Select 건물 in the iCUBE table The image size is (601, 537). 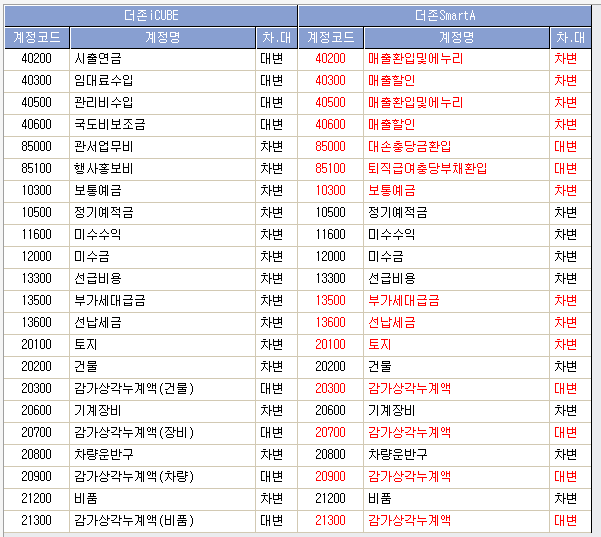pyautogui.click(x=163, y=367)
